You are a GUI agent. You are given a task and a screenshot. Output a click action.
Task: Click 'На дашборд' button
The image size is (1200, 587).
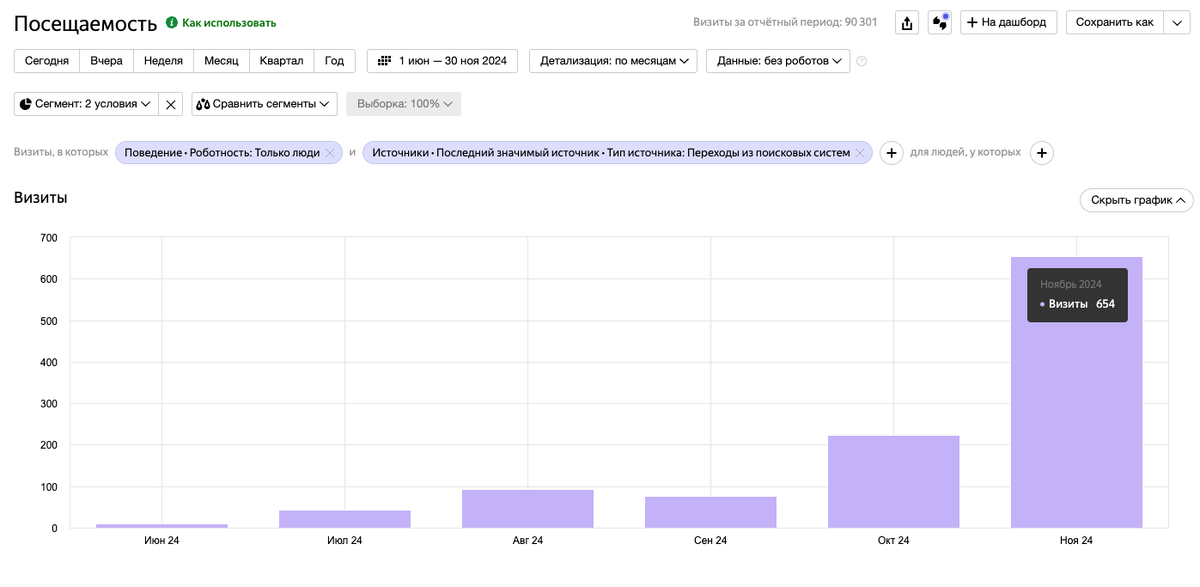[1008, 22]
